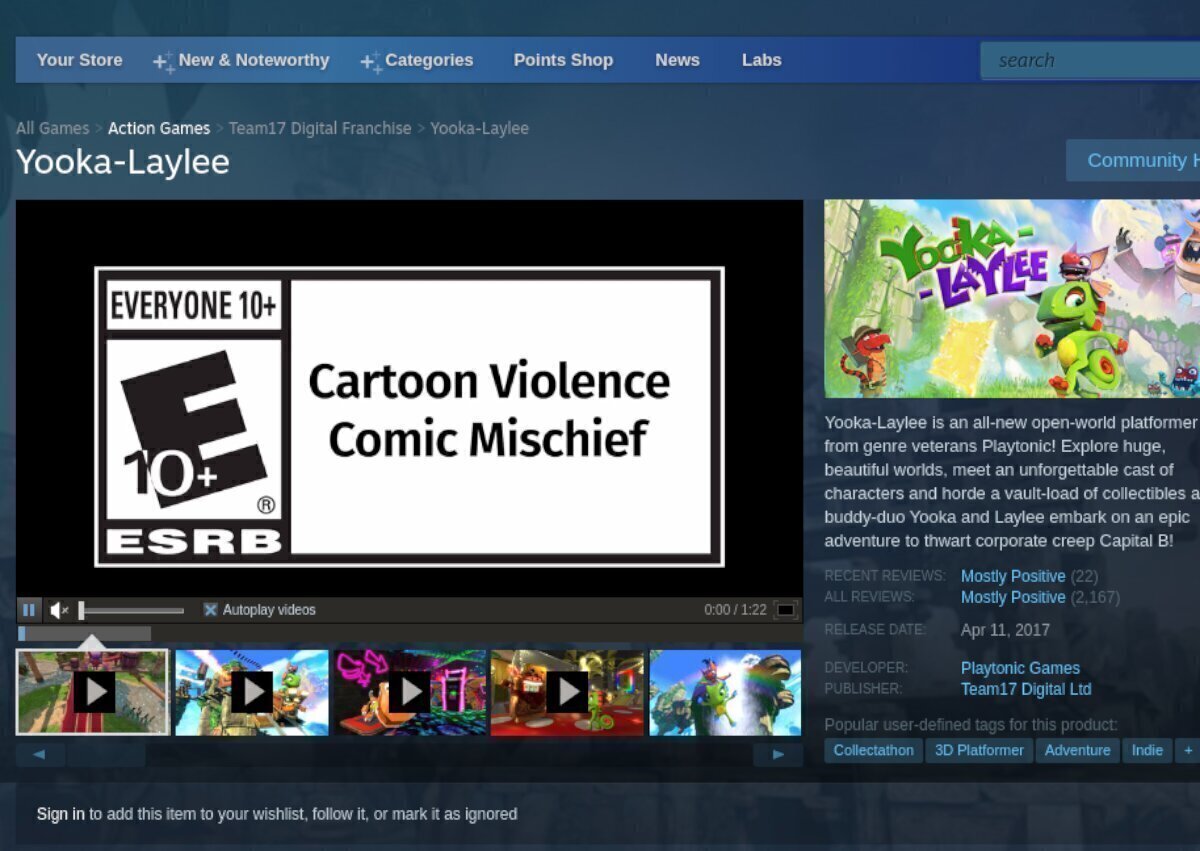The image size is (1200, 851).
Task: Click the store search field
Action: click(1090, 60)
